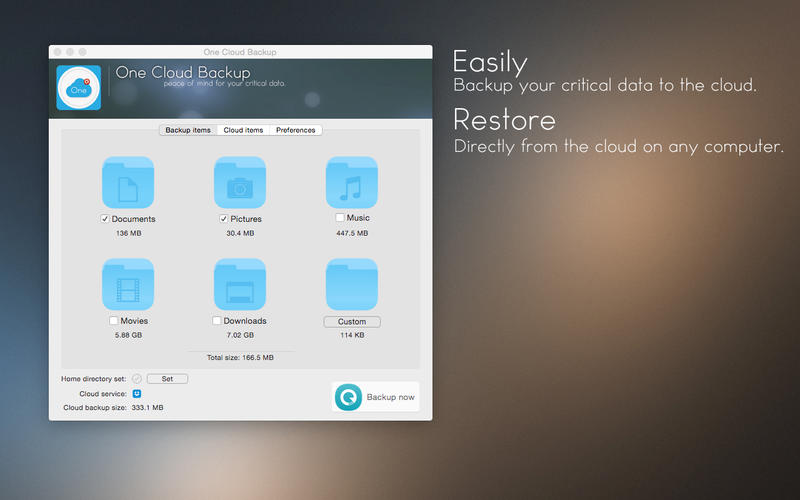Uncheck the Pictures checkbox

223,219
